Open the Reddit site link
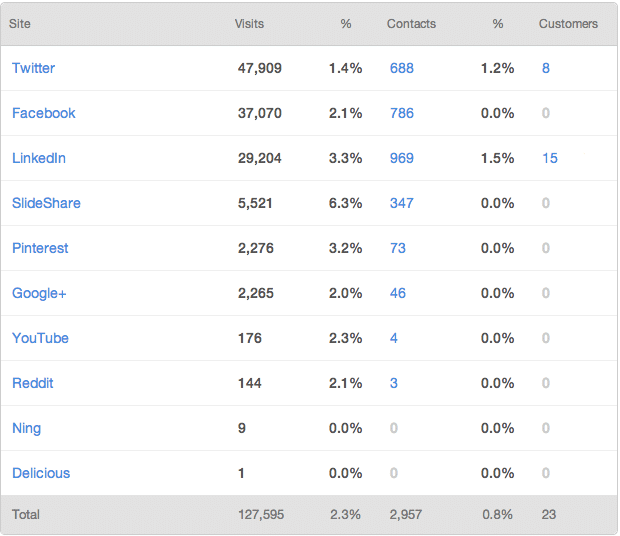The width and height of the screenshot is (620, 536). pyautogui.click(x=32, y=383)
